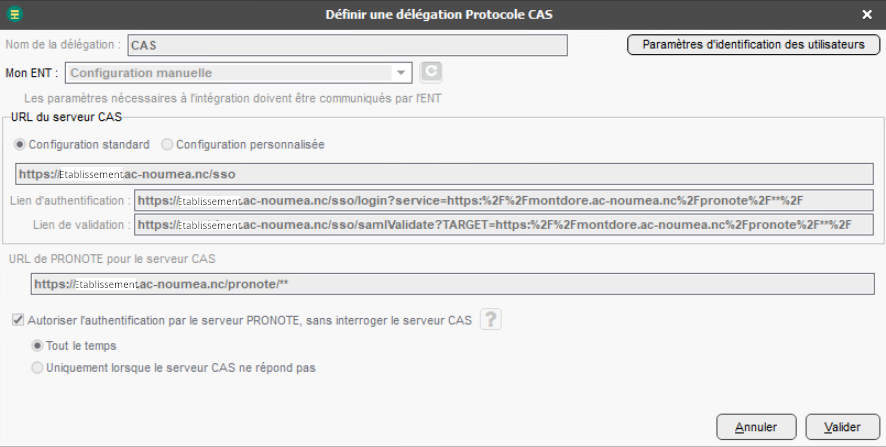Image resolution: width=886 pixels, height=447 pixels.
Task: Select the Configuration standard radio button
Action: click(21, 144)
